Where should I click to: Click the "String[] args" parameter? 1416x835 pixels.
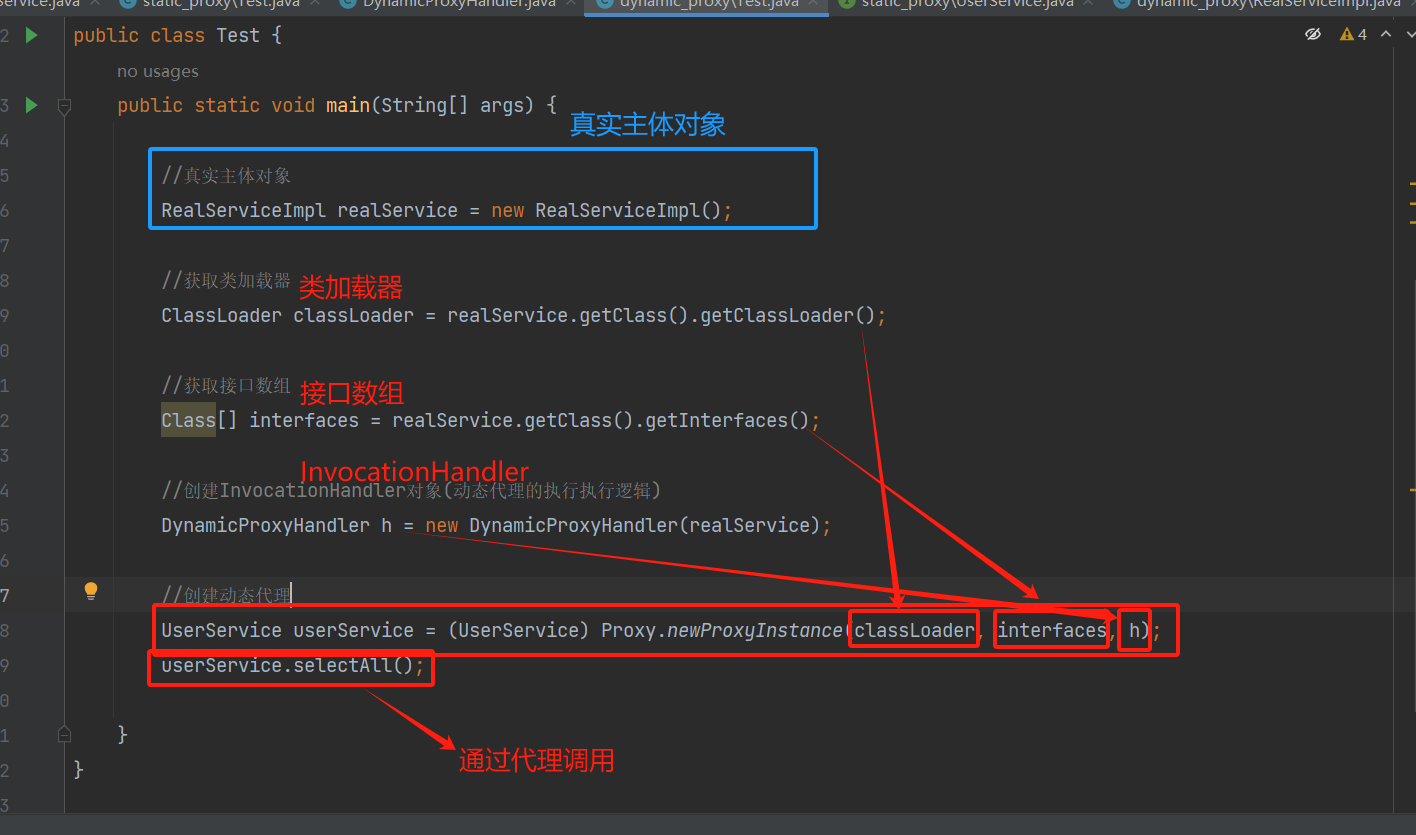tap(453, 105)
